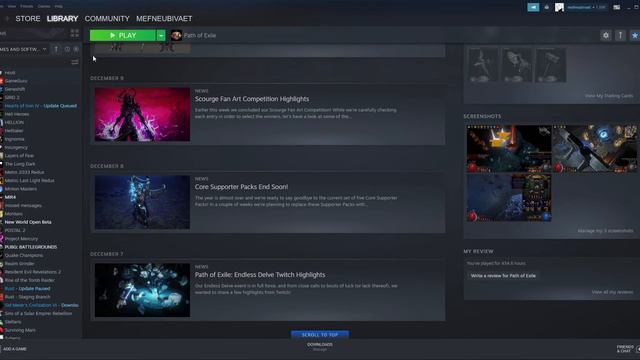640x360 pixels.
Task: Open the notifications bell in the title bar
Action: [547, 7]
